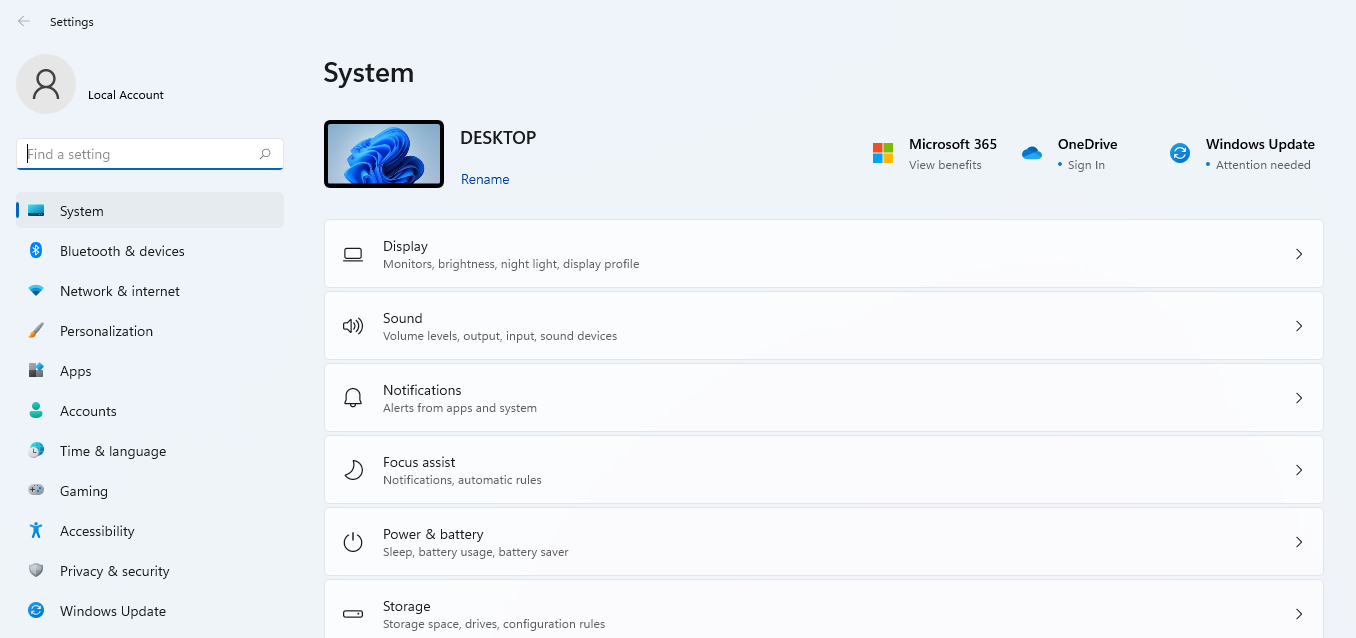The image size is (1356, 638).
Task: Select System in the navigation pane
Action: 81,210
